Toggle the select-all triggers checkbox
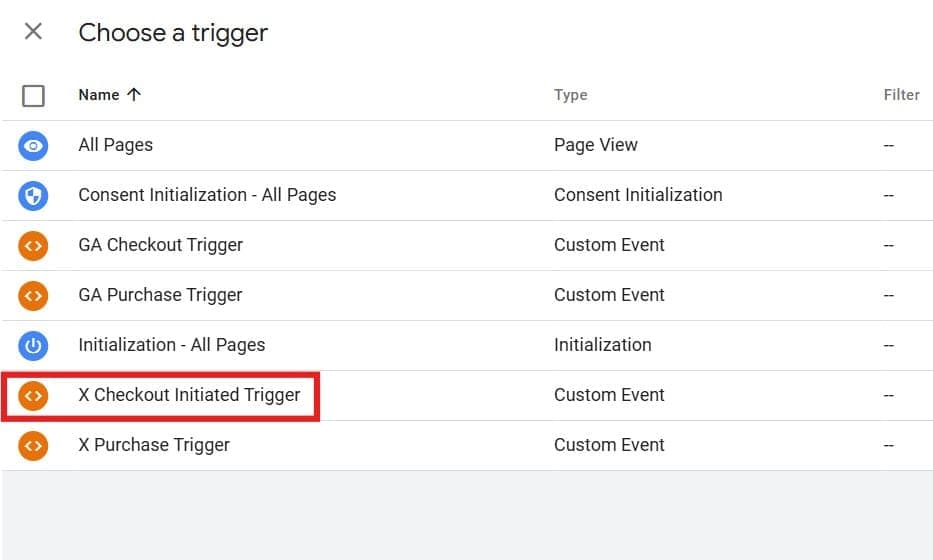 pos(33,96)
